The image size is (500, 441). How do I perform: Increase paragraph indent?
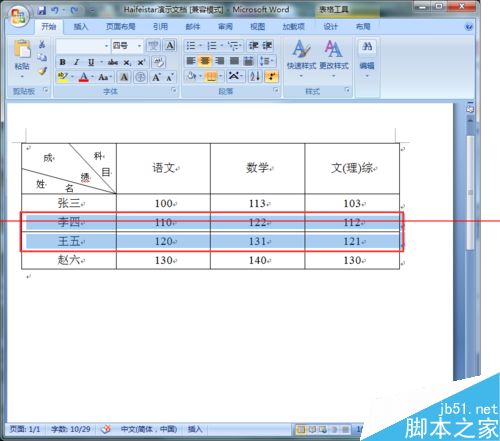point(267,46)
